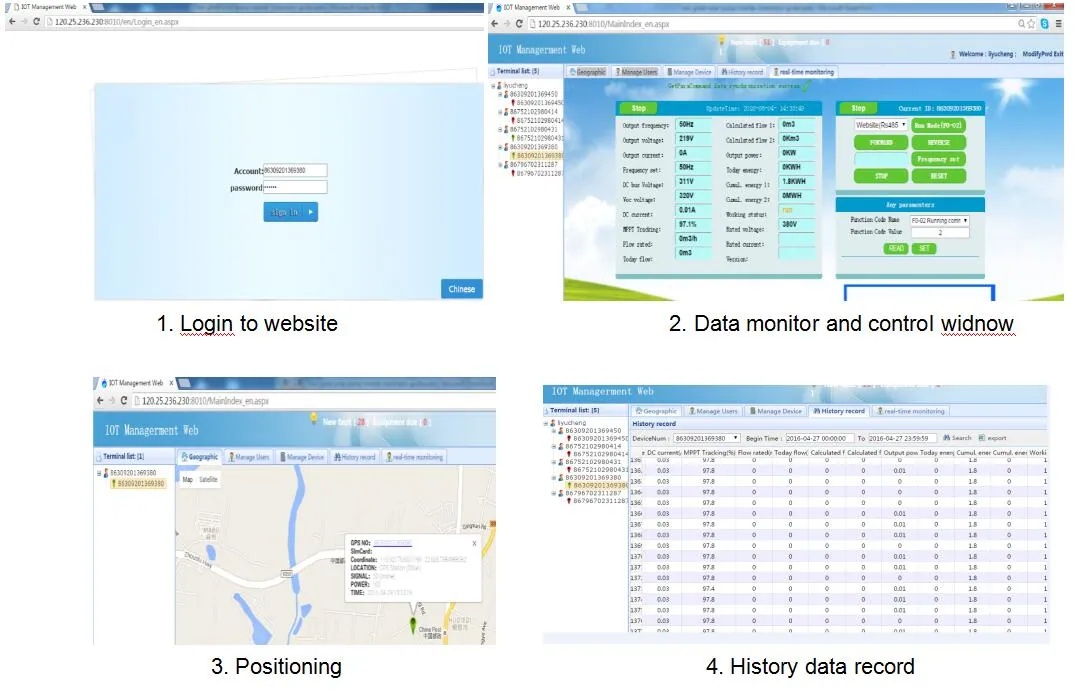Click the Account field on the login page
The image size is (1079, 696).
(295, 170)
